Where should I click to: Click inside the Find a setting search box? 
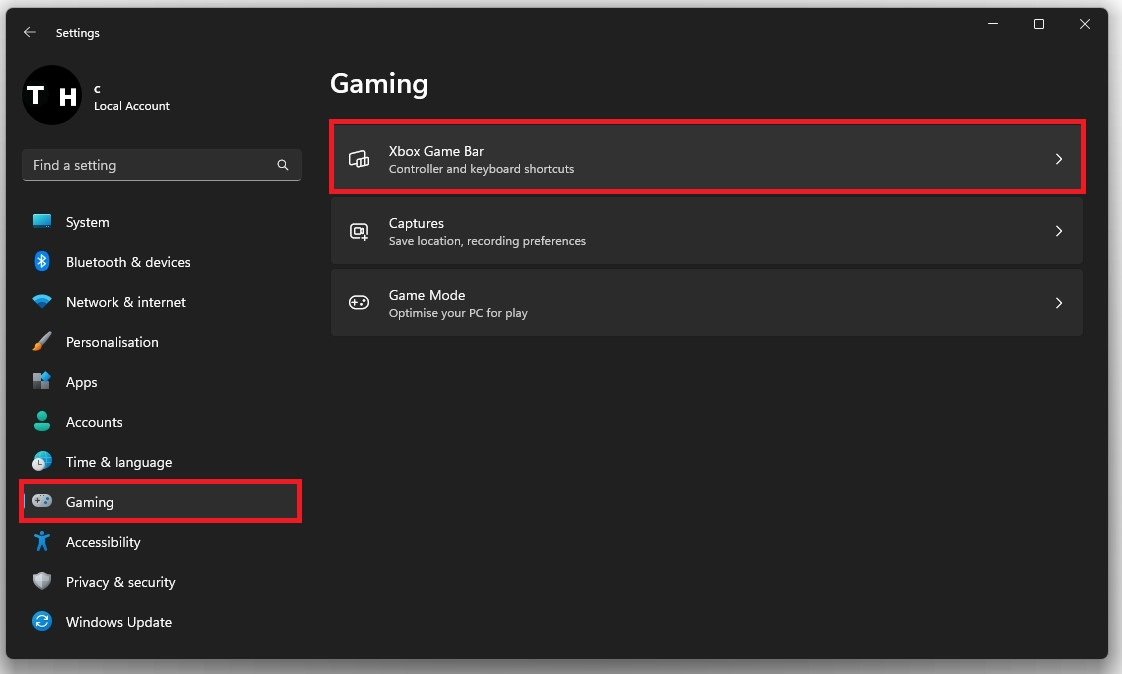coord(150,165)
